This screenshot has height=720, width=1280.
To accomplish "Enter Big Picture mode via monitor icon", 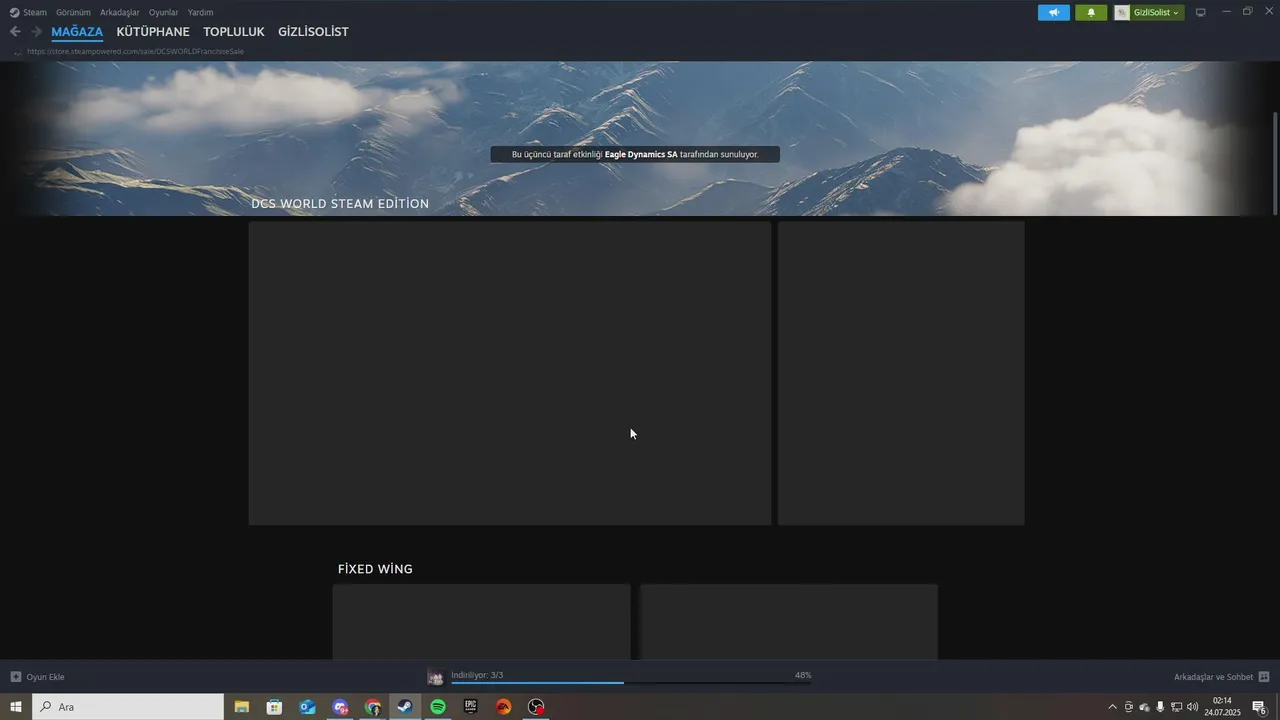I will (x=1201, y=12).
